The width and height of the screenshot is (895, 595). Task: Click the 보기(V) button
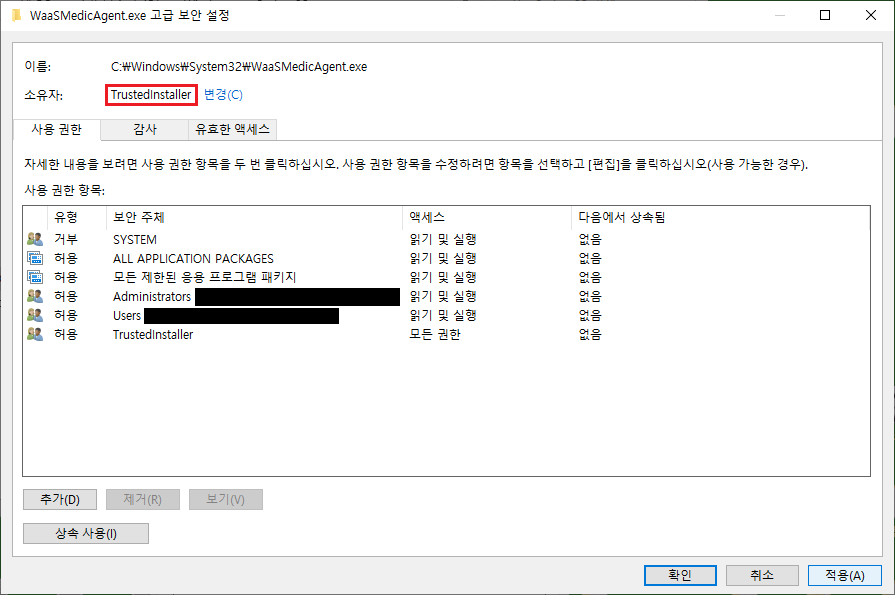[225, 500]
